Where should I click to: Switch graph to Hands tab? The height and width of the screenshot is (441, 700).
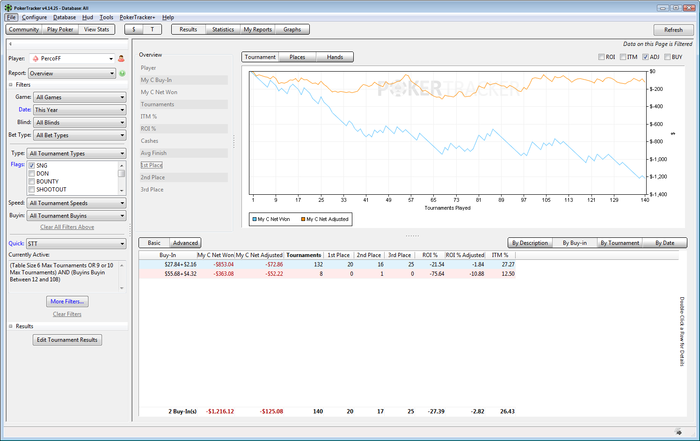click(x=335, y=57)
